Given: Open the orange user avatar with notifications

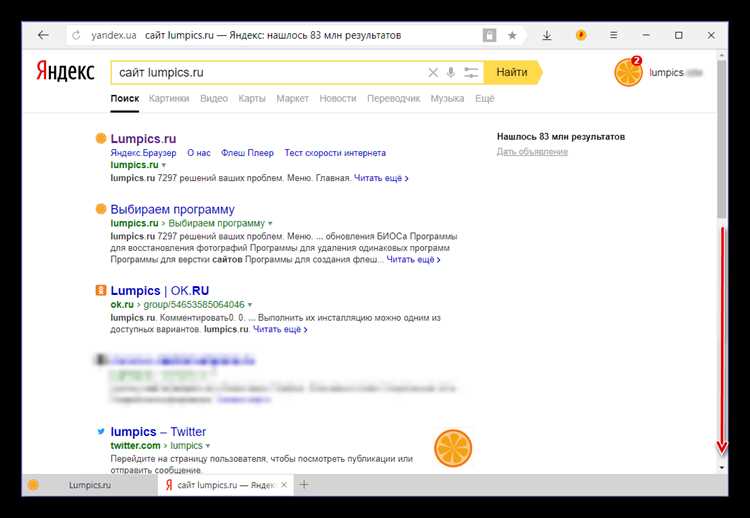Looking at the screenshot, I should pos(628,72).
